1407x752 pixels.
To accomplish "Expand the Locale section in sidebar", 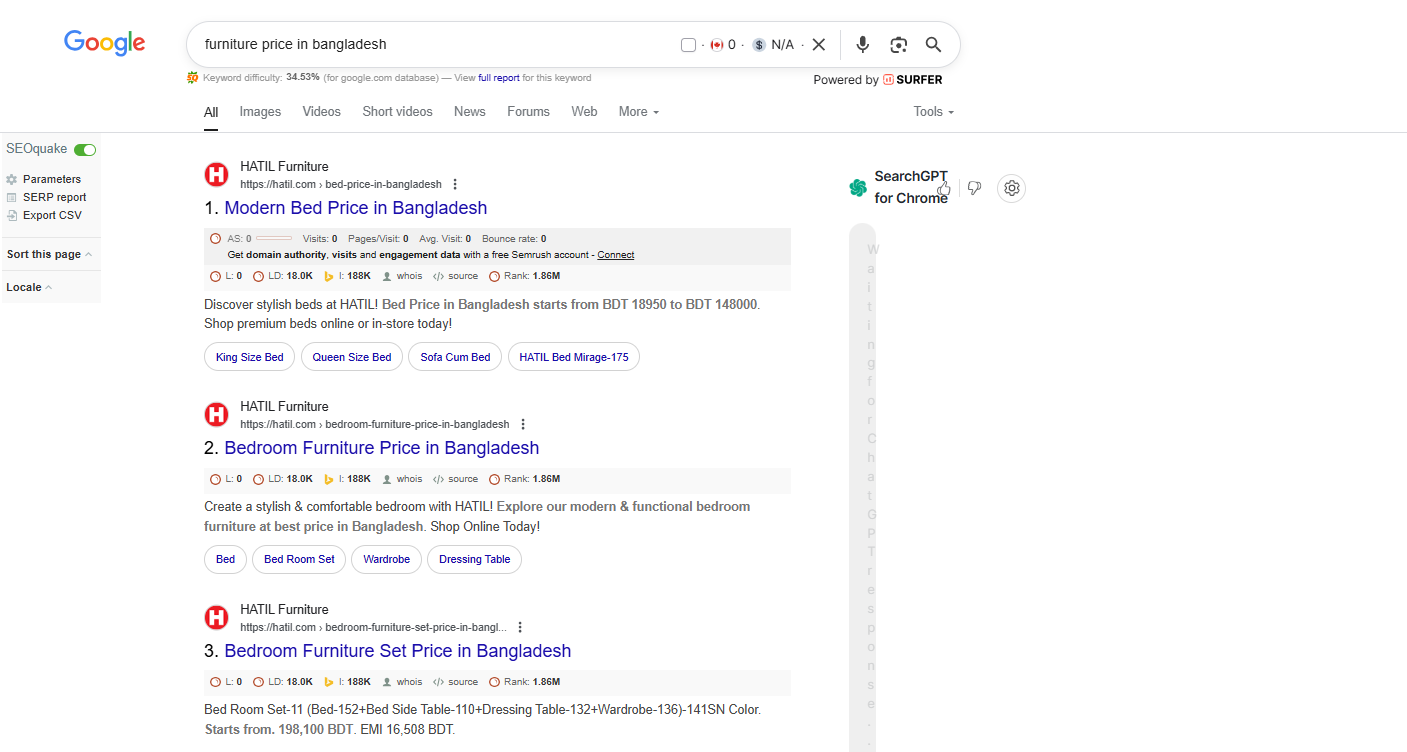I will point(29,287).
